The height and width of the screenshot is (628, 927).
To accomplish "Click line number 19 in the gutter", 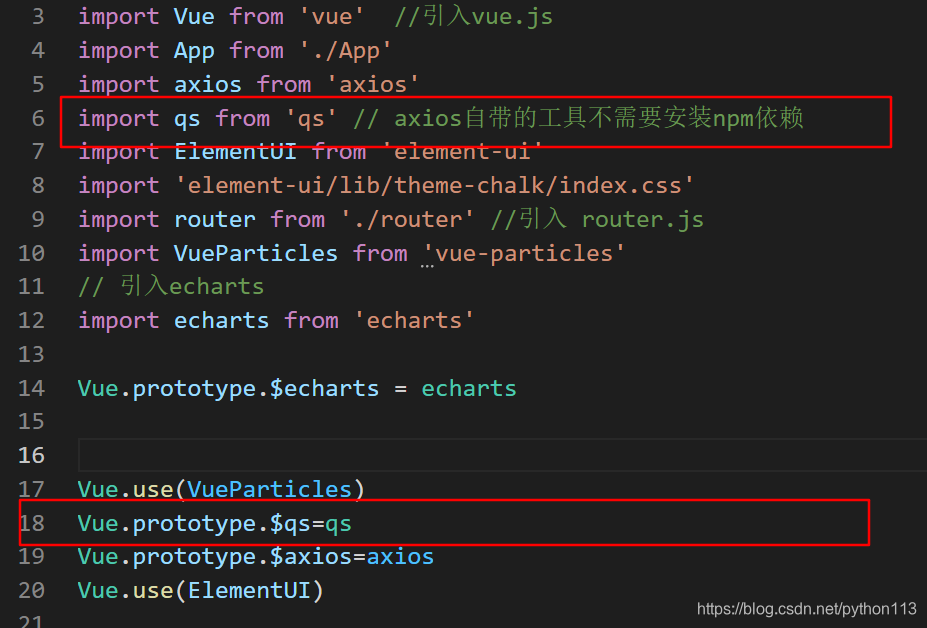I will tap(31, 556).
